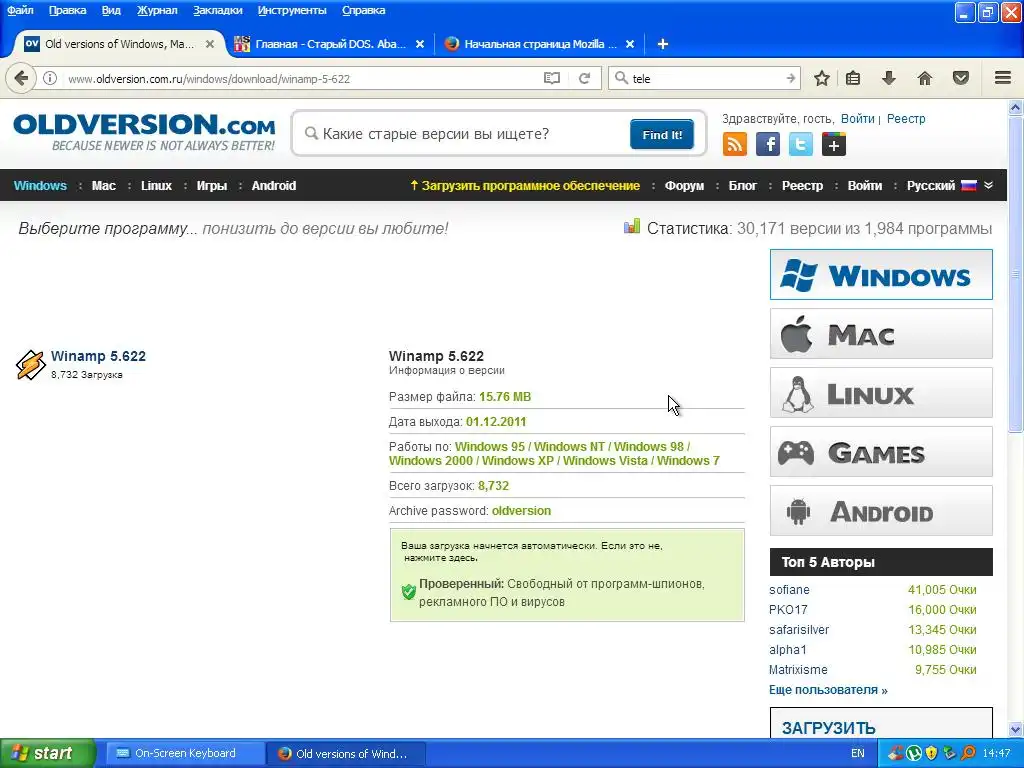The width and height of the screenshot is (1024, 768).
Task: Click the Winamp 5.622 title link
Action: pyautogui.click(x=99, y=356)
